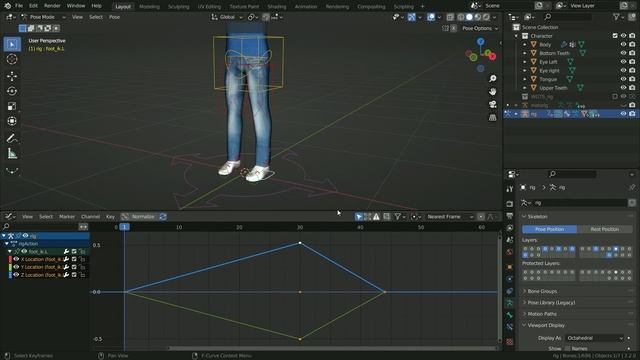This screenshot has height=360, width=640.
Task: Expand the Body object in outliner
Action: 525,44
